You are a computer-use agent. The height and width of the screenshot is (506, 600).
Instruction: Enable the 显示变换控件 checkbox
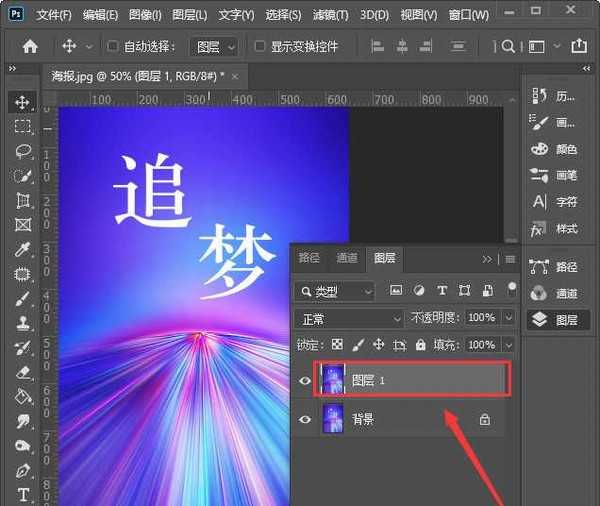point(260,47)
